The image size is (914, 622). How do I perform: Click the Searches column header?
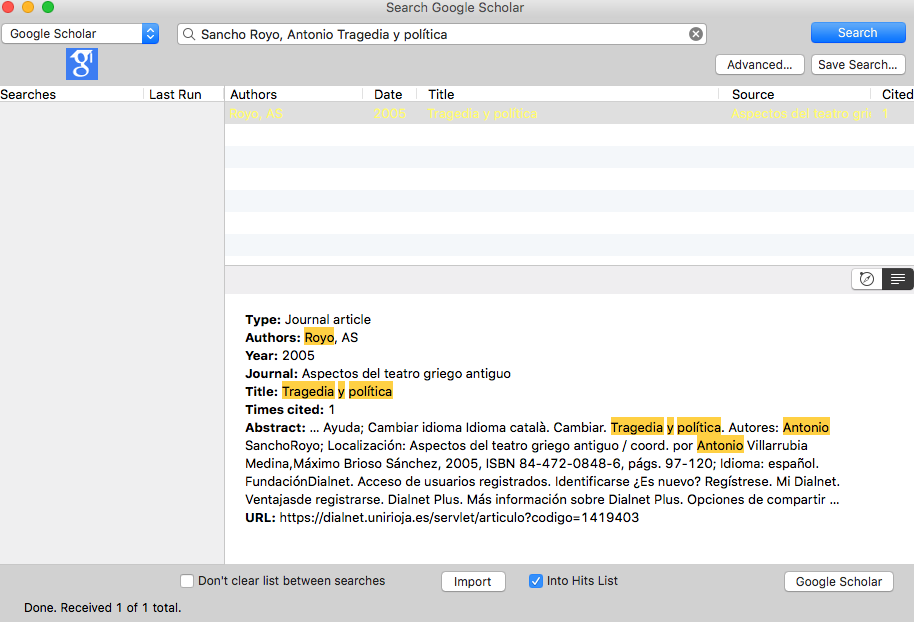[71, 94]
